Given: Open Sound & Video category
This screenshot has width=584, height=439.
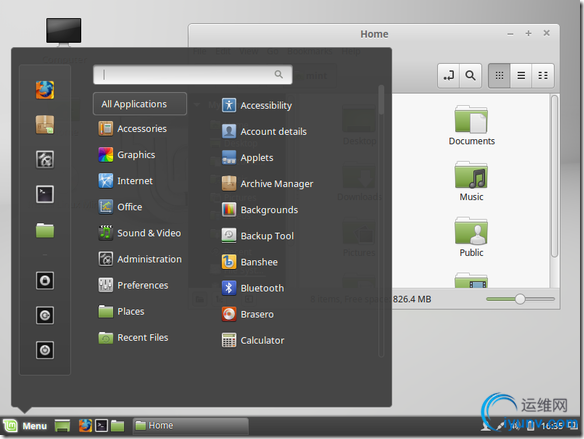Looking at the screenshot, I should (140, 233).
